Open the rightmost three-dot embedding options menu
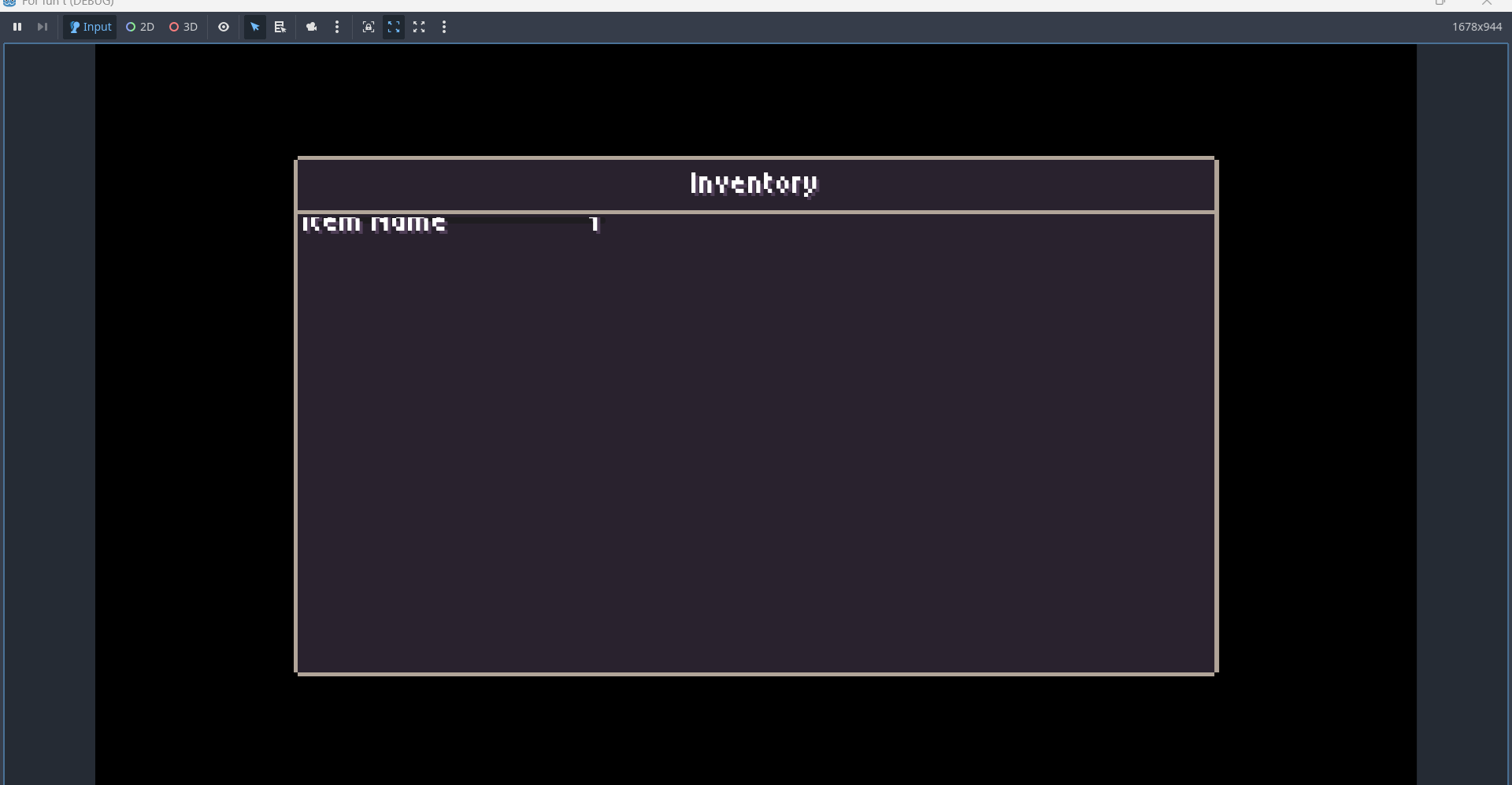Image resolution: width=1512 pixels, height=785 pixels. pos(444,27)
